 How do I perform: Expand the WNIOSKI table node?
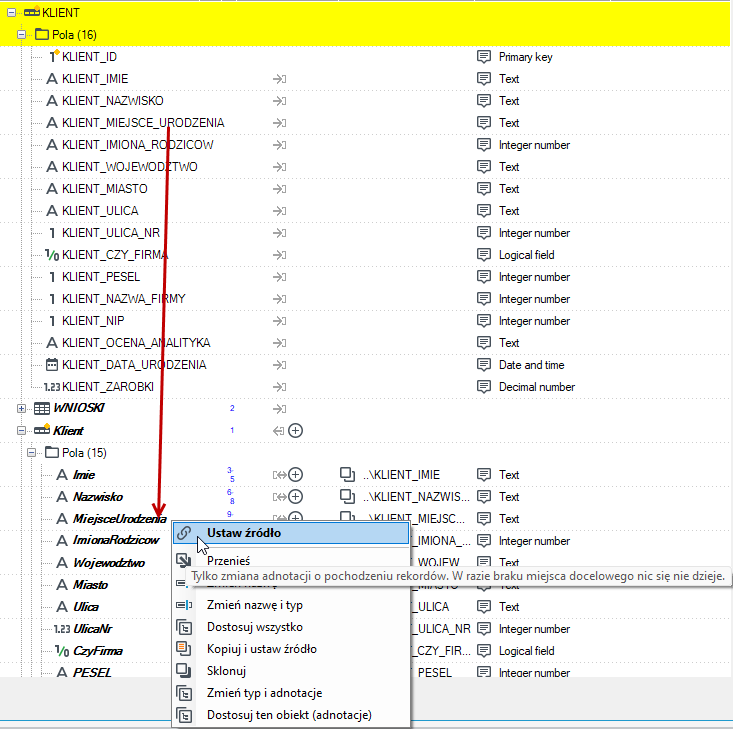tap(21, 409)
